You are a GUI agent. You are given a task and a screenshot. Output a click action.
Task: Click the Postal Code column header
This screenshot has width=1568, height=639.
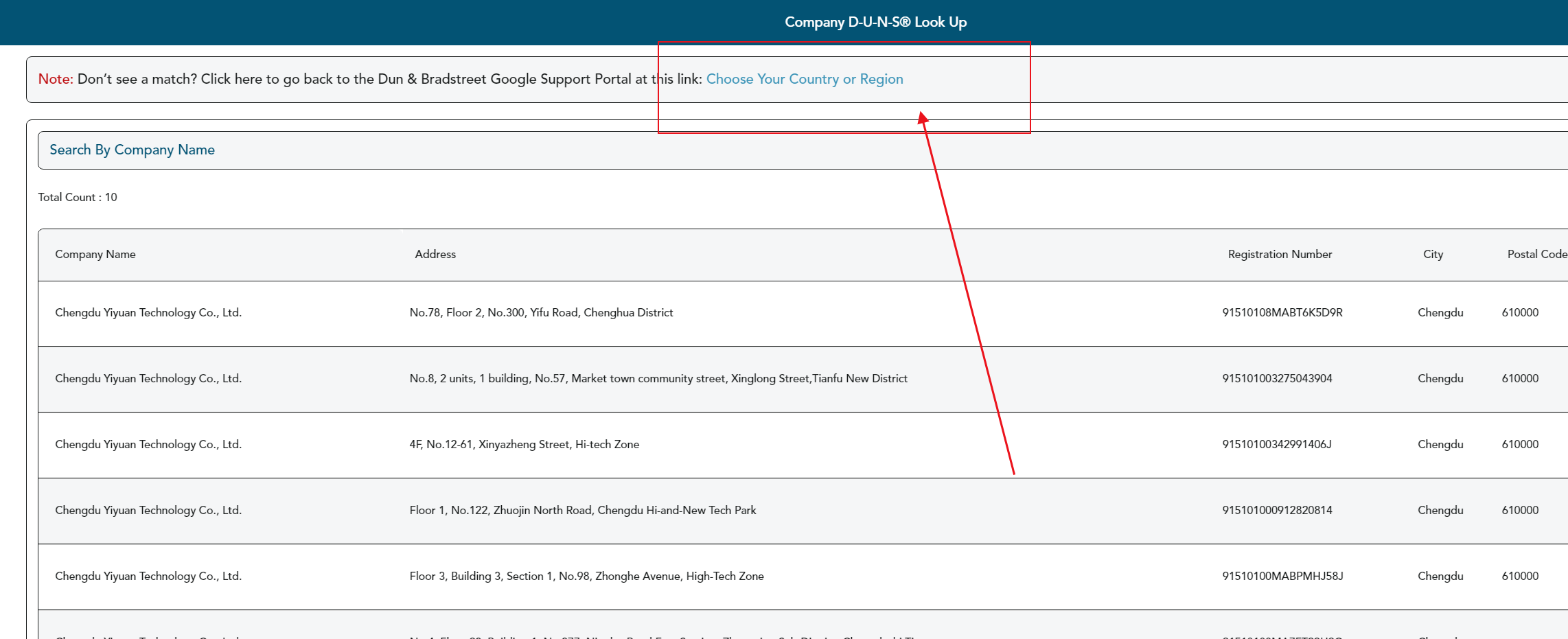point(1537,254)
